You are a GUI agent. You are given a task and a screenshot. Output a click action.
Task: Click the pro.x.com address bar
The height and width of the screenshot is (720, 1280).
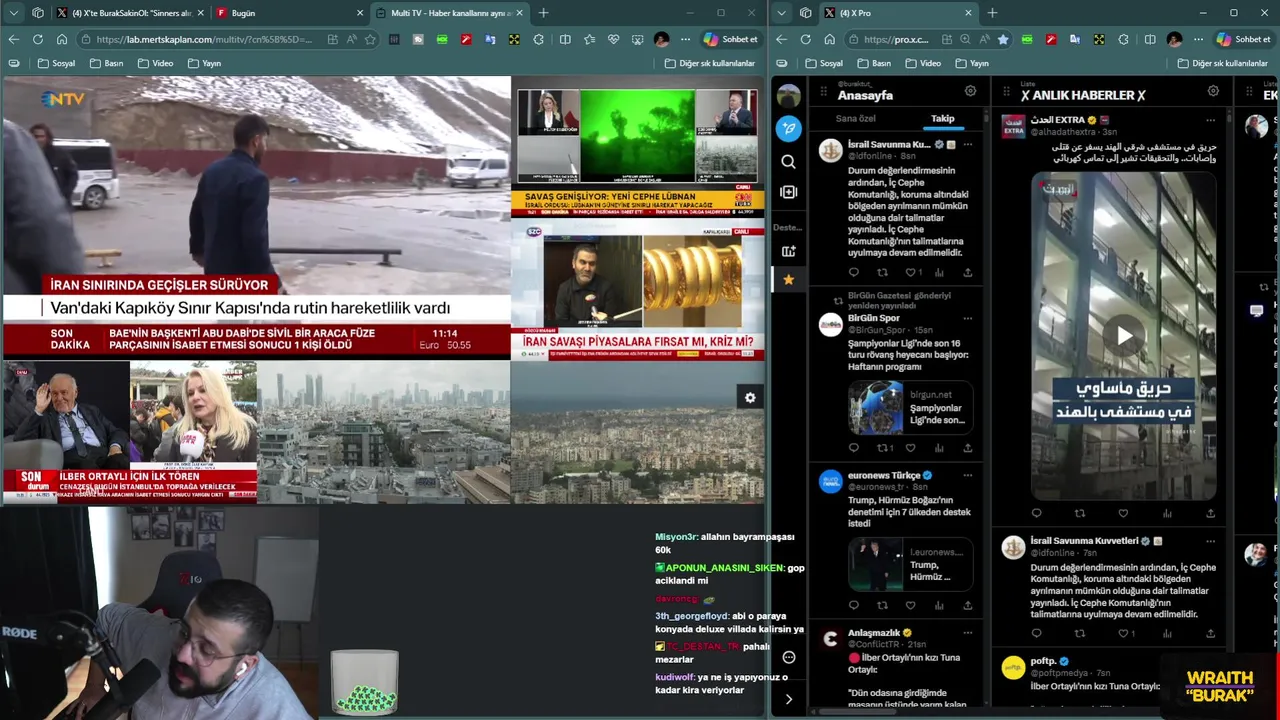point(895,39)
